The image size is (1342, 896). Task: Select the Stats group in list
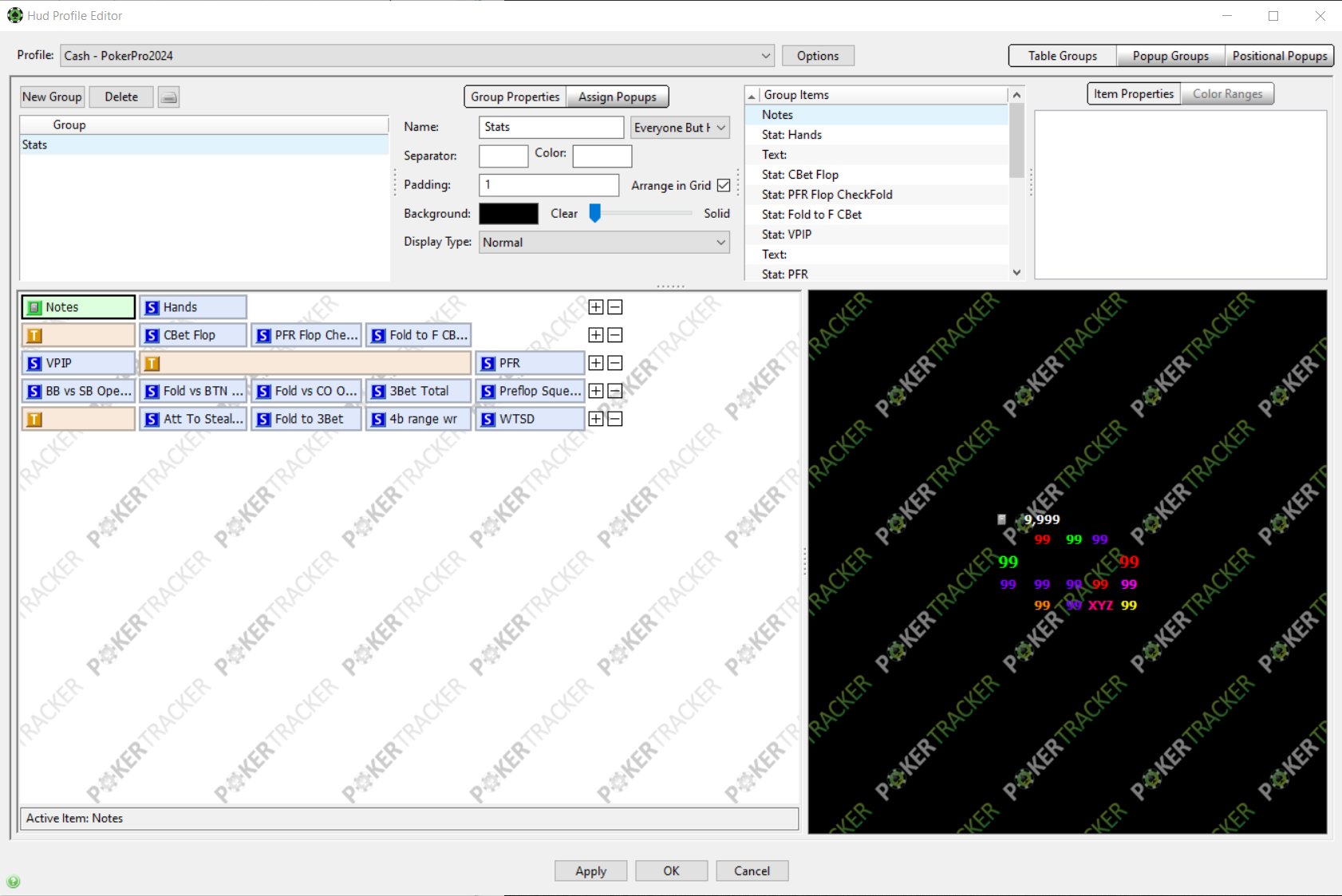pyautogui.click(x=204, y=145)
